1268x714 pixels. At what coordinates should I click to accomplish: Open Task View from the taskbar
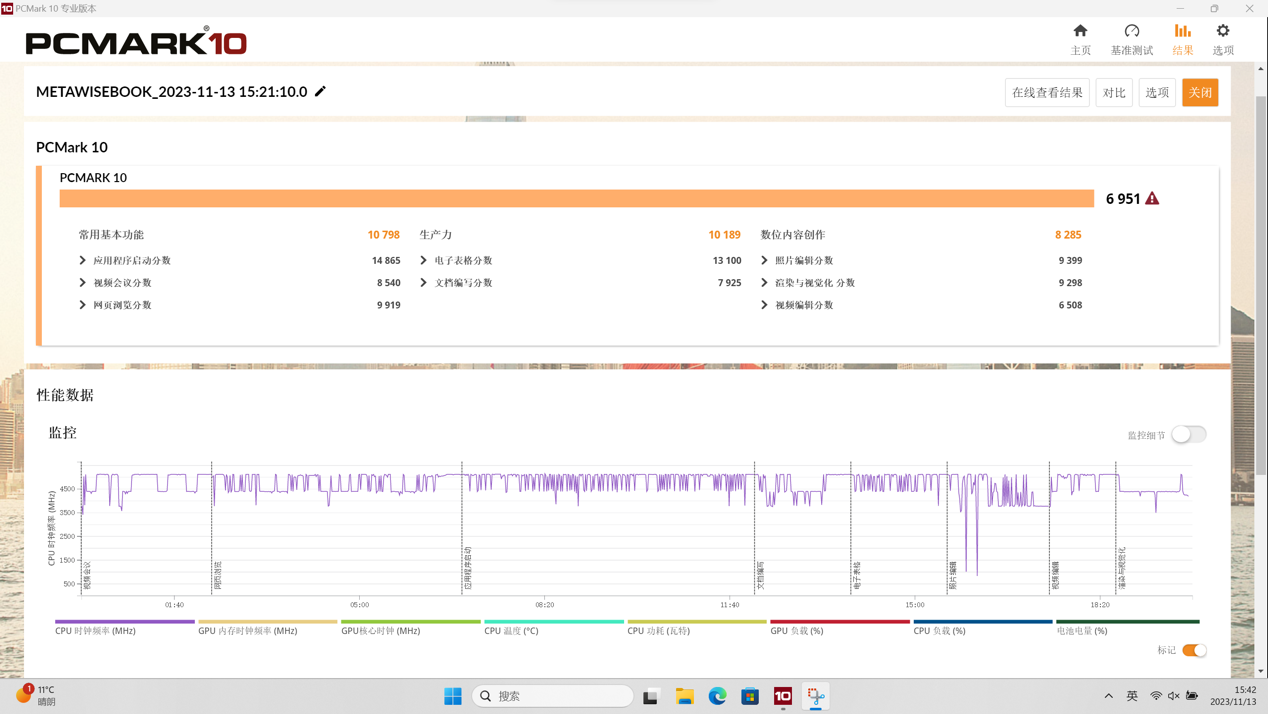click(x=651, y=696)
